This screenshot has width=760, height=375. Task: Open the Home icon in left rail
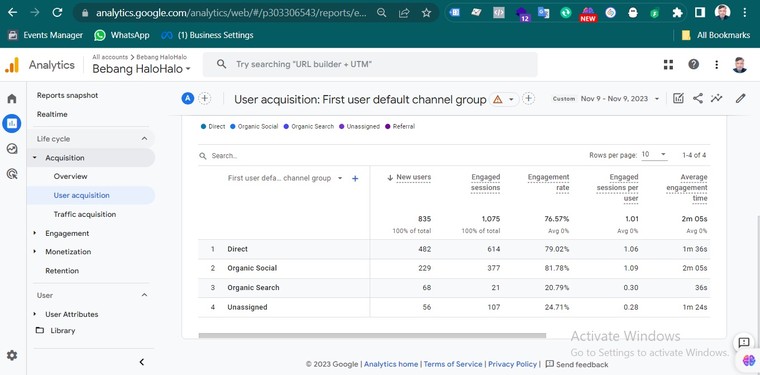12,99
